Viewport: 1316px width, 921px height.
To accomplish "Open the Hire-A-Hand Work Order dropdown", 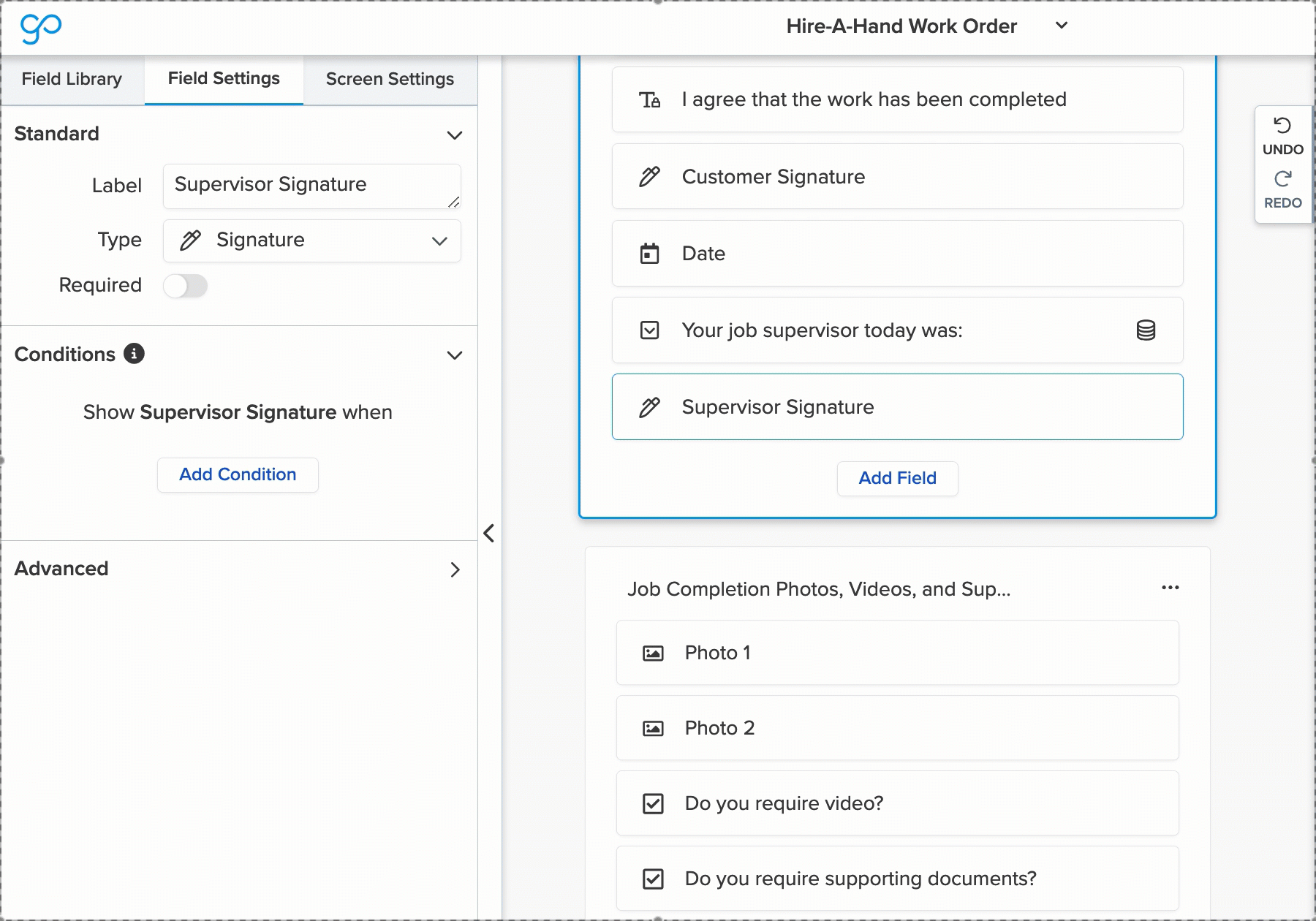I will [1062, 26].
